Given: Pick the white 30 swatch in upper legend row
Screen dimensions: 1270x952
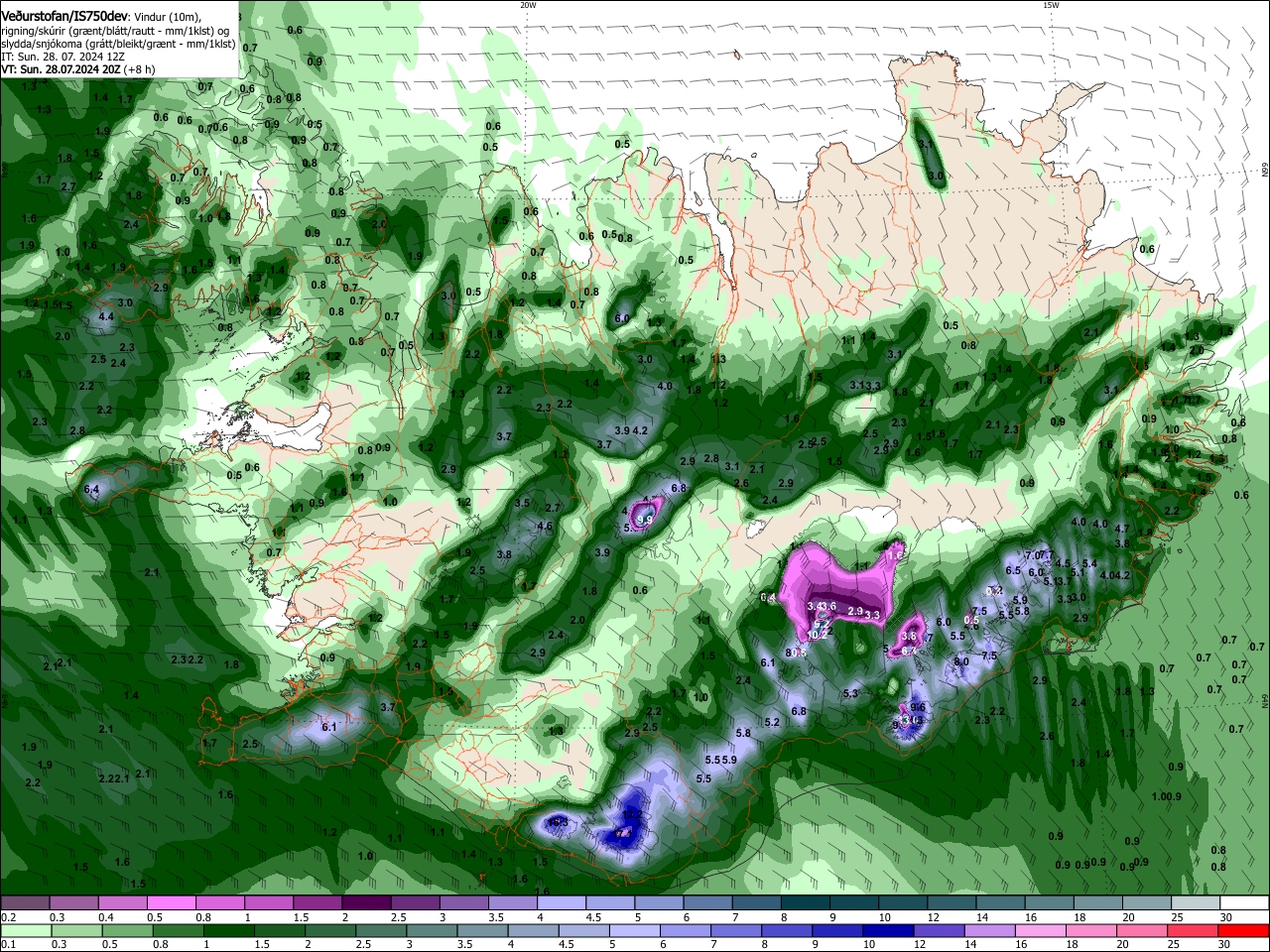Looking at the screenshot, I should [x=1242, y=903].
